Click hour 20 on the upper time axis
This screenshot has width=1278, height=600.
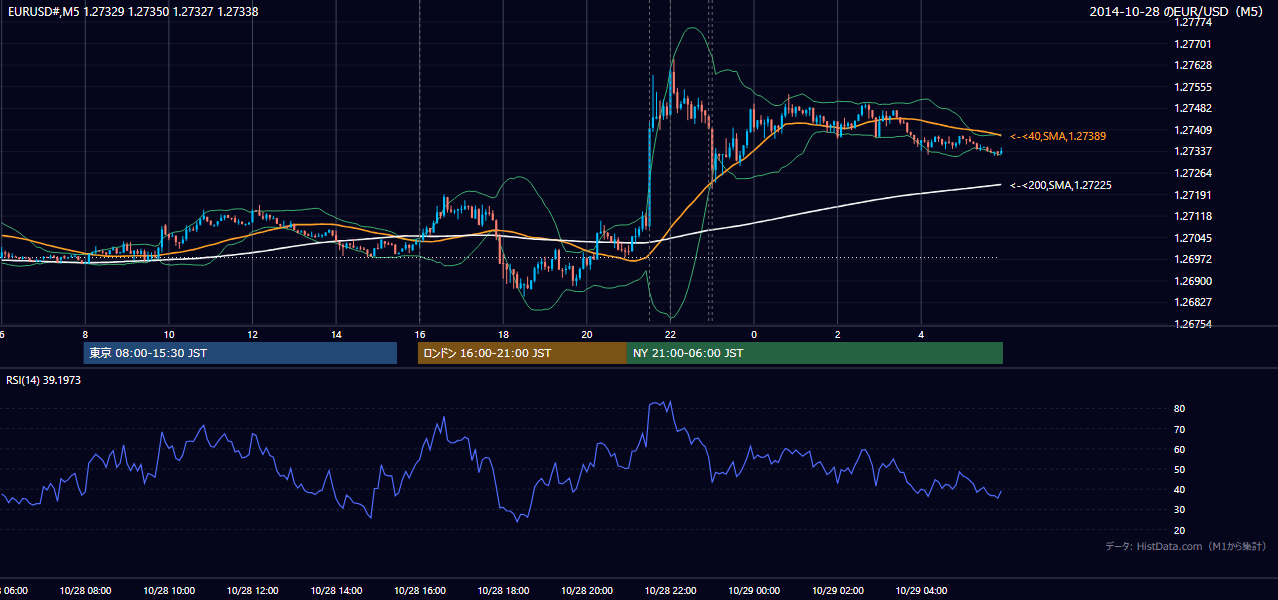587,334
